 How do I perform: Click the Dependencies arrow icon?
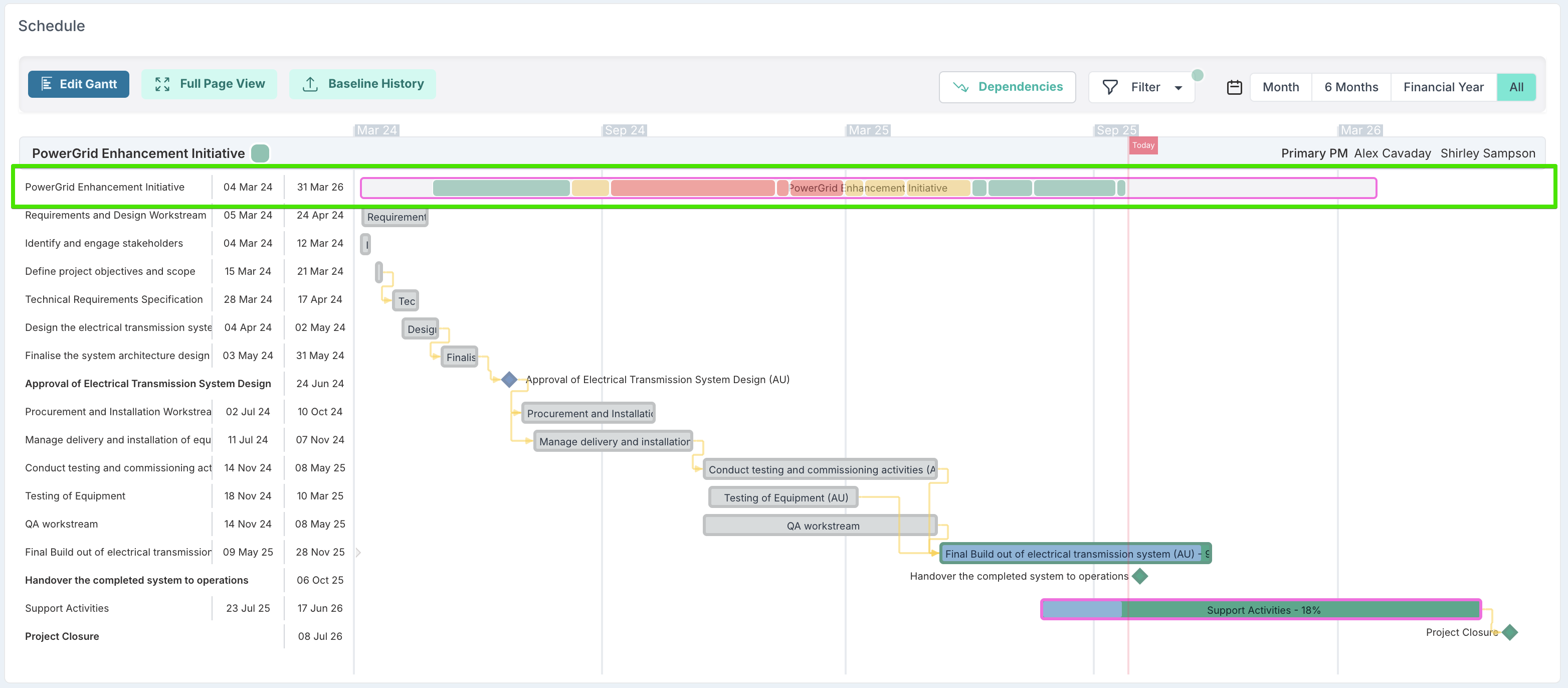tap(961, 87)
